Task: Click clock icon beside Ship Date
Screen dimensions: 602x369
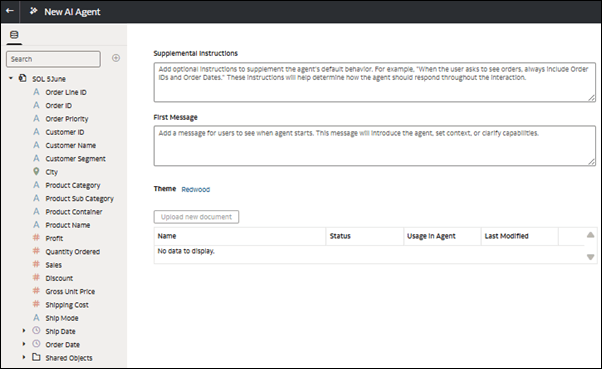Action: coord(36,331)
